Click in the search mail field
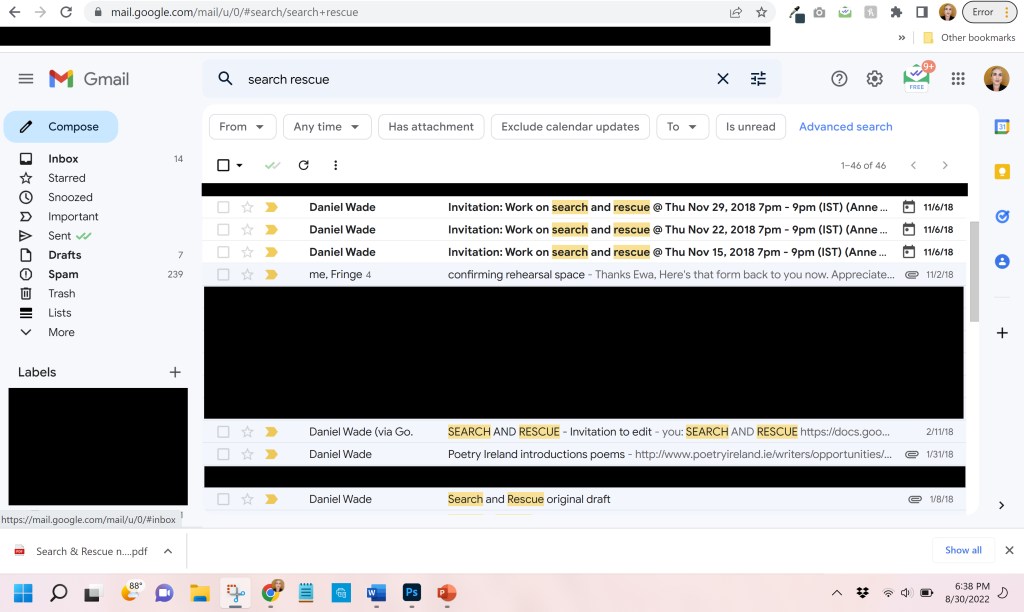The image size is (1024, 612). coord(470,79)
